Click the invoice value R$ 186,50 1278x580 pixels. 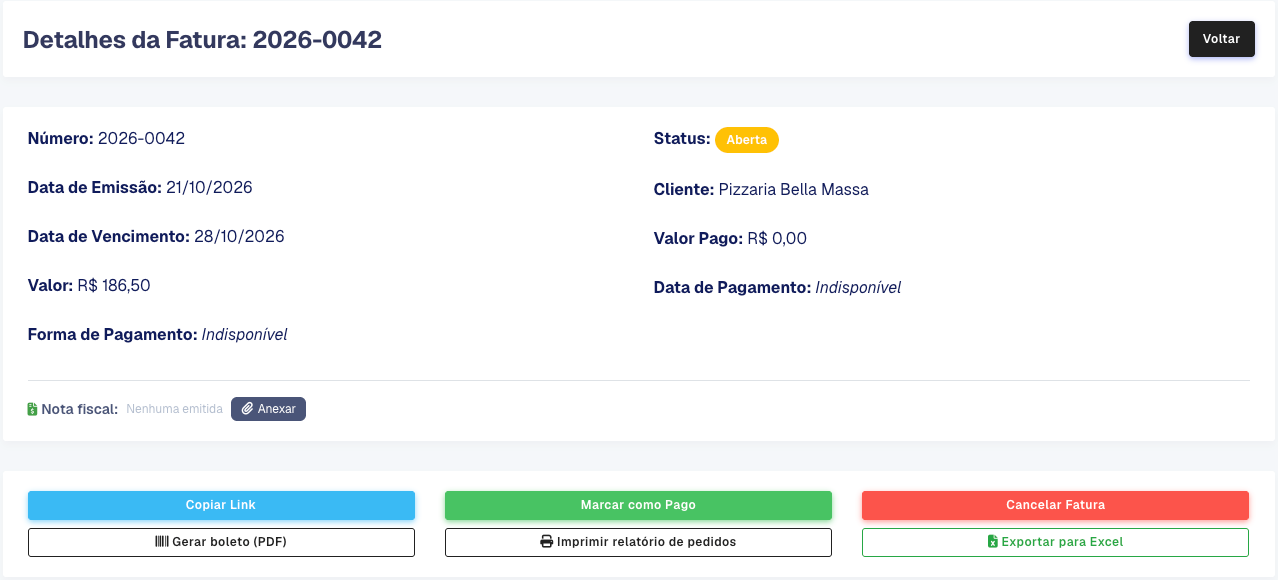coord(114,285)
